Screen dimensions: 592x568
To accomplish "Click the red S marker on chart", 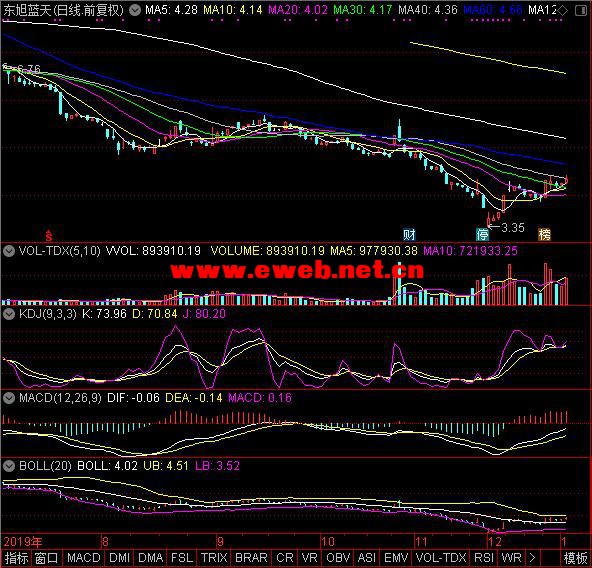I will 49,235.
